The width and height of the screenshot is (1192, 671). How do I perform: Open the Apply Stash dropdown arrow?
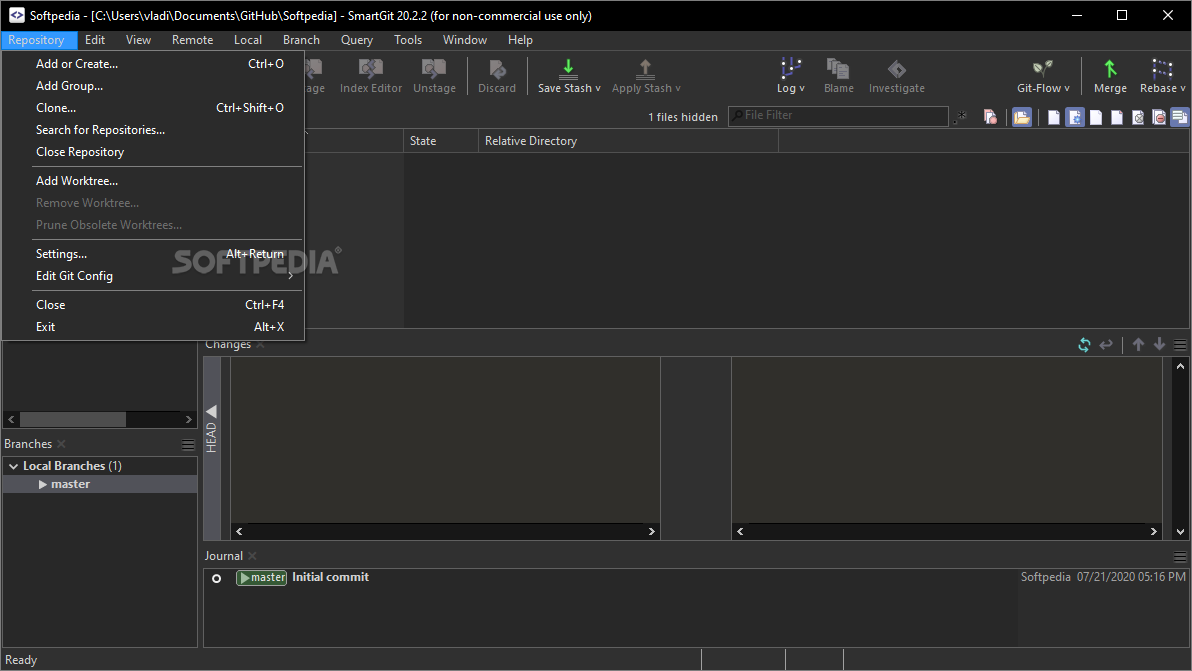pos(677,89)
